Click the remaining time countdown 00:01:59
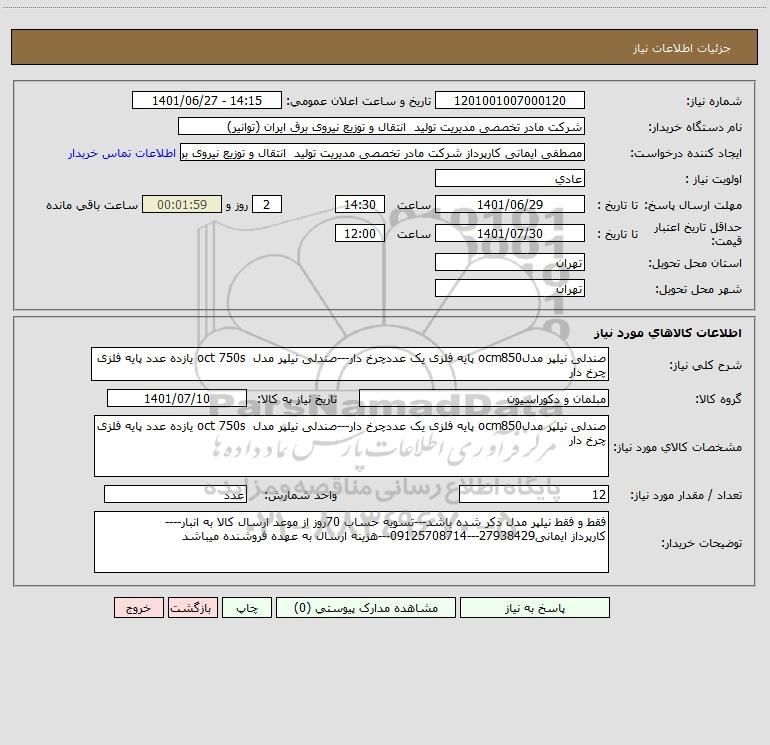 [182, 204]
